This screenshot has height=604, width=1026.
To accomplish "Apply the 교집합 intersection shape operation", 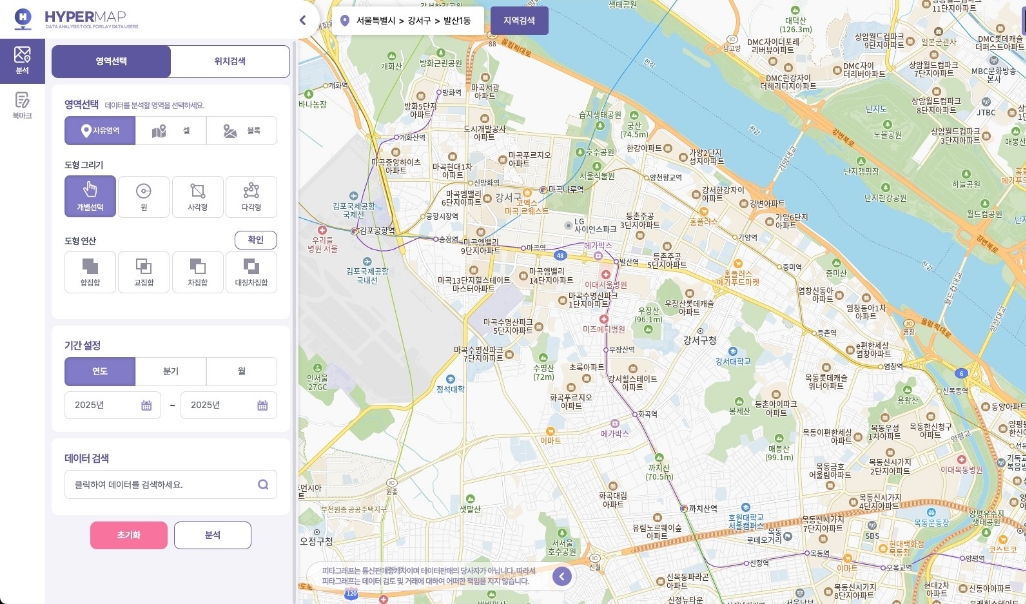I will 143,271.
